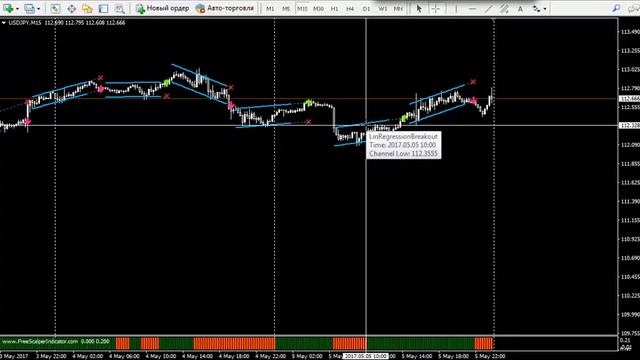Click the Arrows objects icon
The height and width of the screenshot is (360, 640).
[536, 9]
